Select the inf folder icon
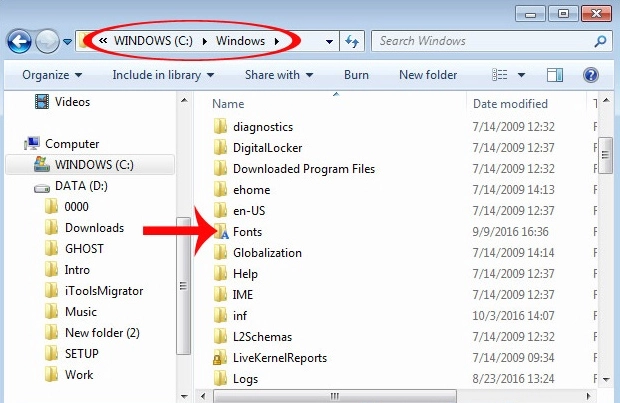 [220, 315]
